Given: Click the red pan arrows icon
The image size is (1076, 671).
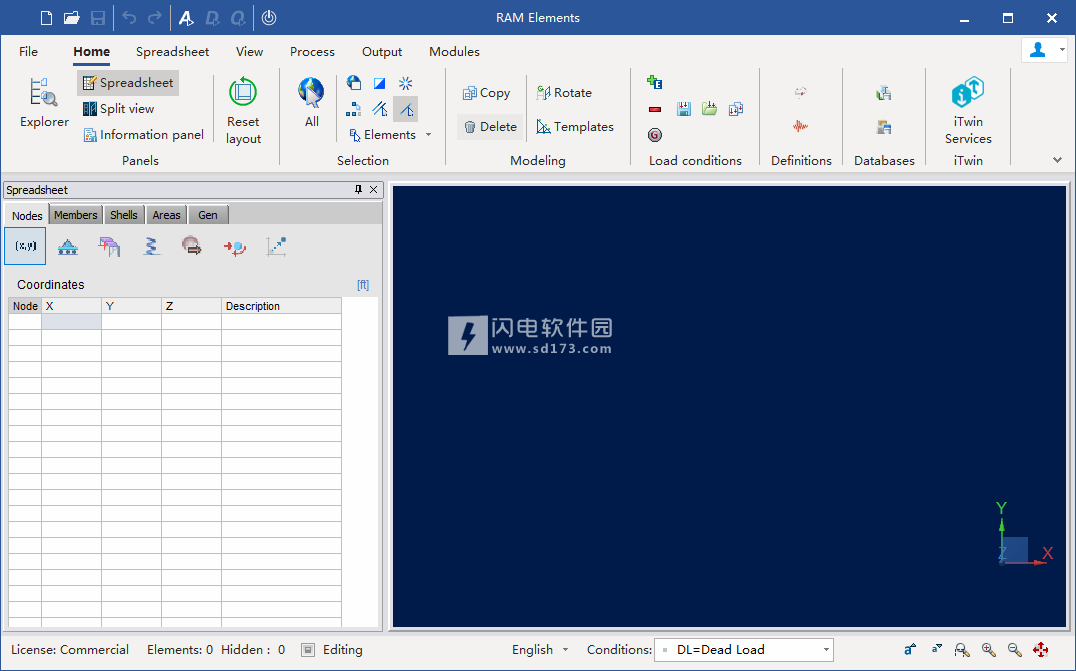Looking at the screenshot, I should coord(1040,650).
